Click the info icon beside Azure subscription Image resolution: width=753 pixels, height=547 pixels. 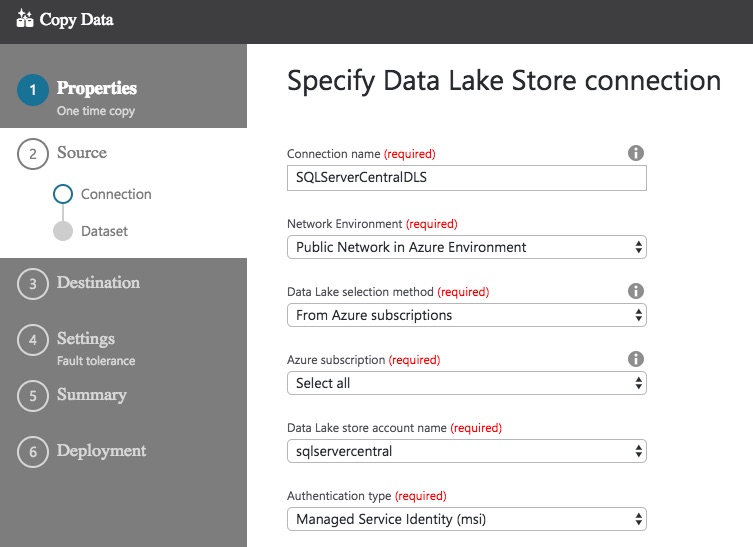(x=635, y=359)
